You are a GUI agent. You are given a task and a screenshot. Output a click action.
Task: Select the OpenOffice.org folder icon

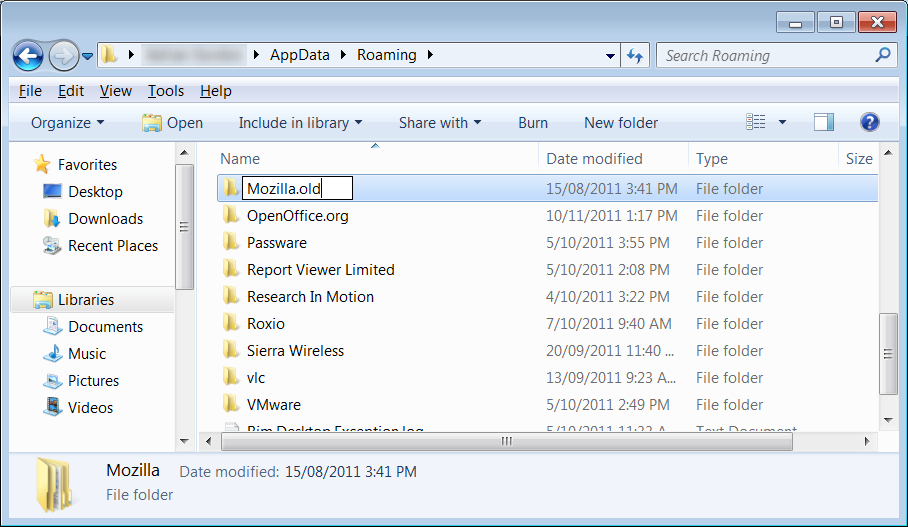230,215
